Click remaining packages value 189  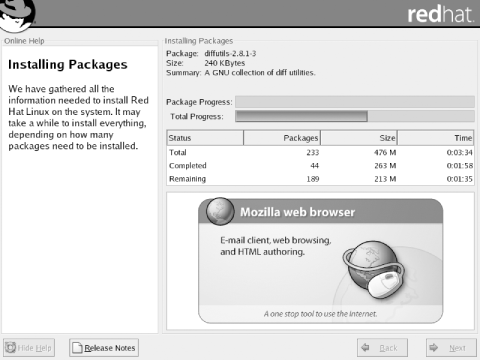[313, 179]
